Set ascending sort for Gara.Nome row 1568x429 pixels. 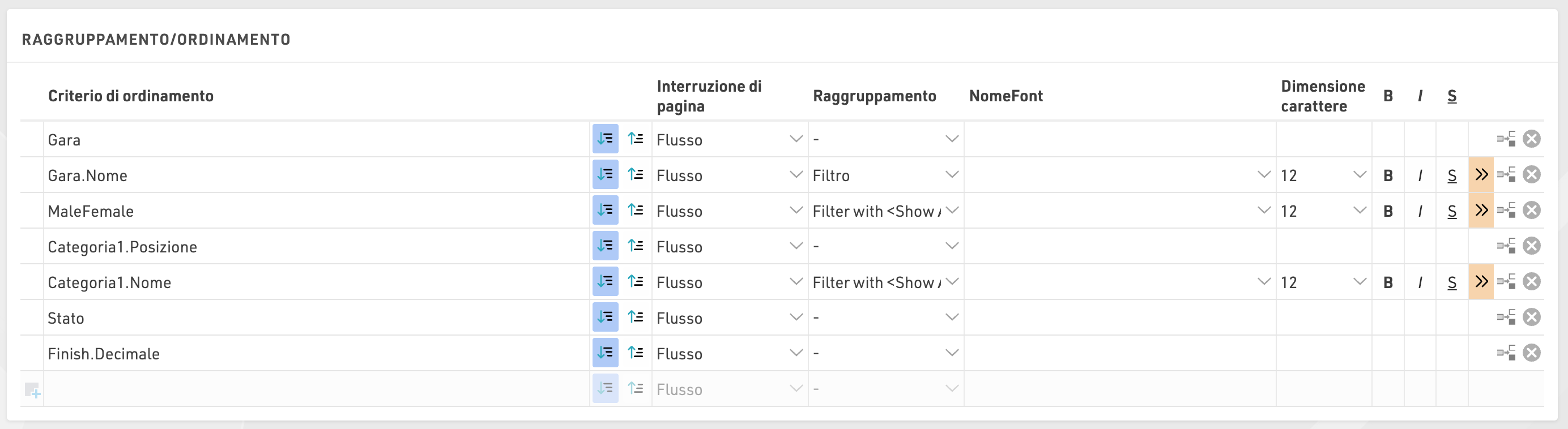[x=636, y=175]
